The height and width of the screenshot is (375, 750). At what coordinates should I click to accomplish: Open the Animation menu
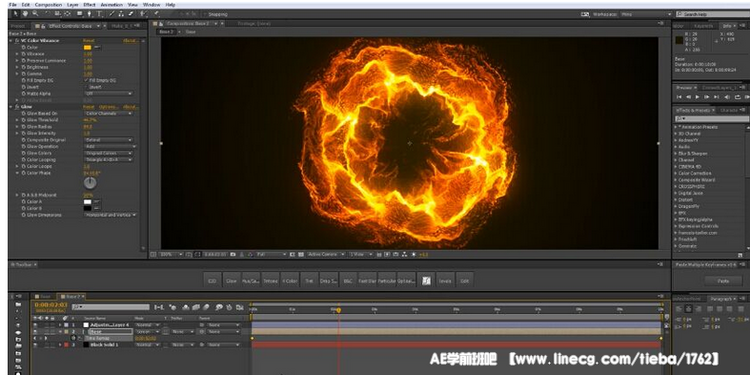pyautogui.click(x=111, y=4)
